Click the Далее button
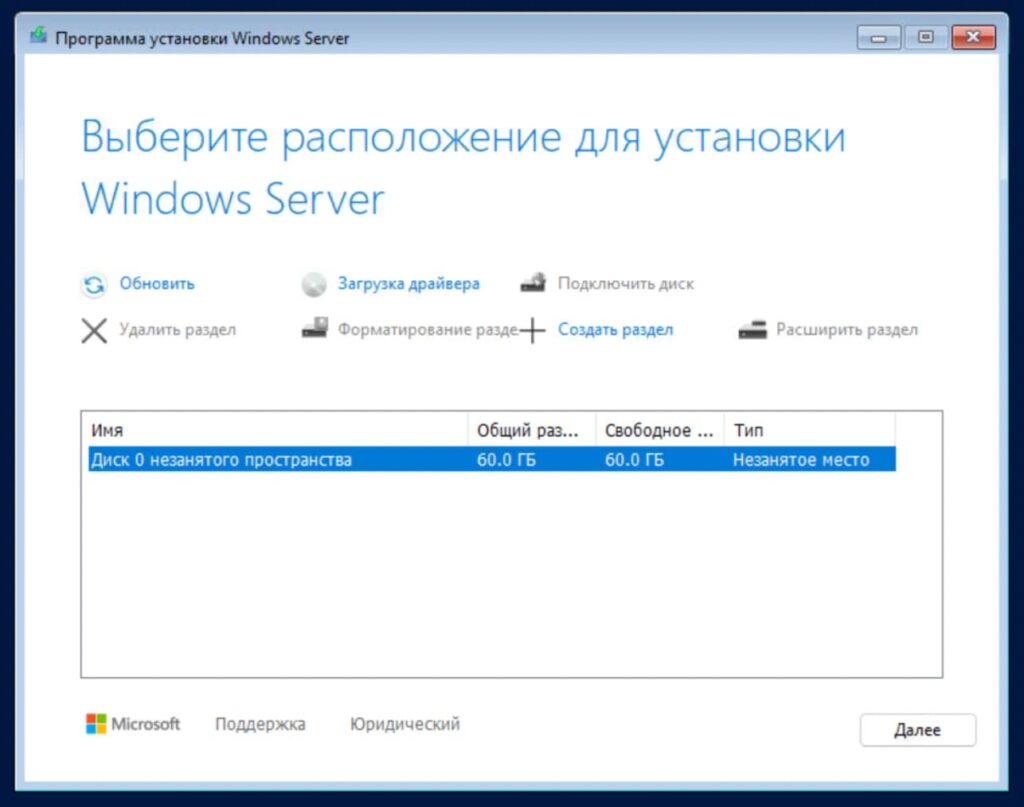Screen dimensions: 1024x807 point(918,730)
